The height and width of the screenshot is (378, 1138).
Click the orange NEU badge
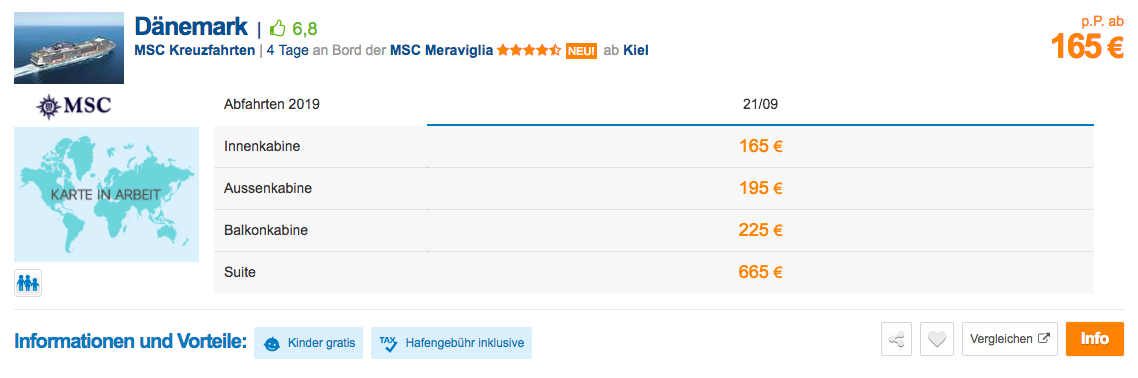coord(581,51)
